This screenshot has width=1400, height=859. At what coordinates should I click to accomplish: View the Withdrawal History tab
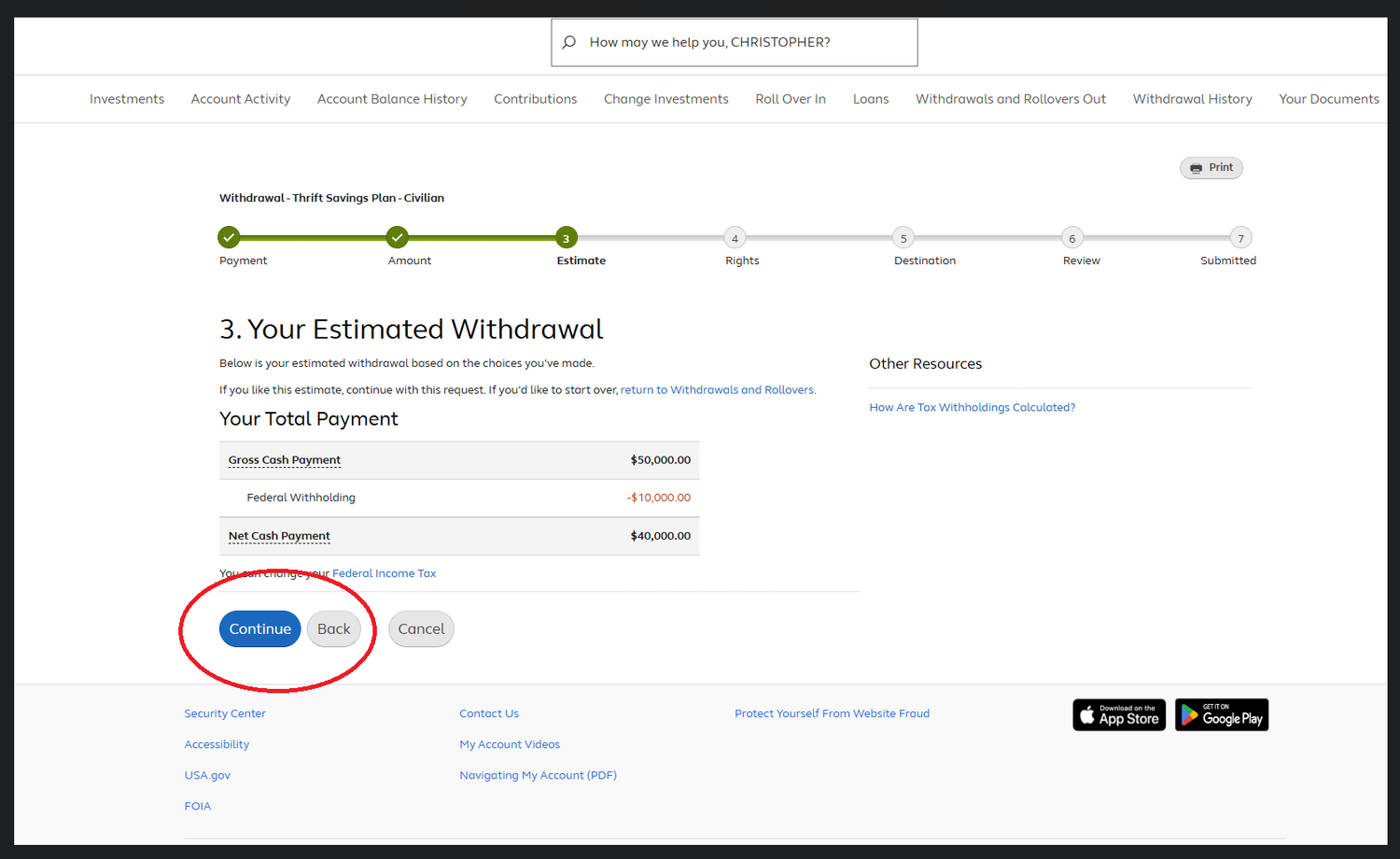click(x=1192, y=98)
